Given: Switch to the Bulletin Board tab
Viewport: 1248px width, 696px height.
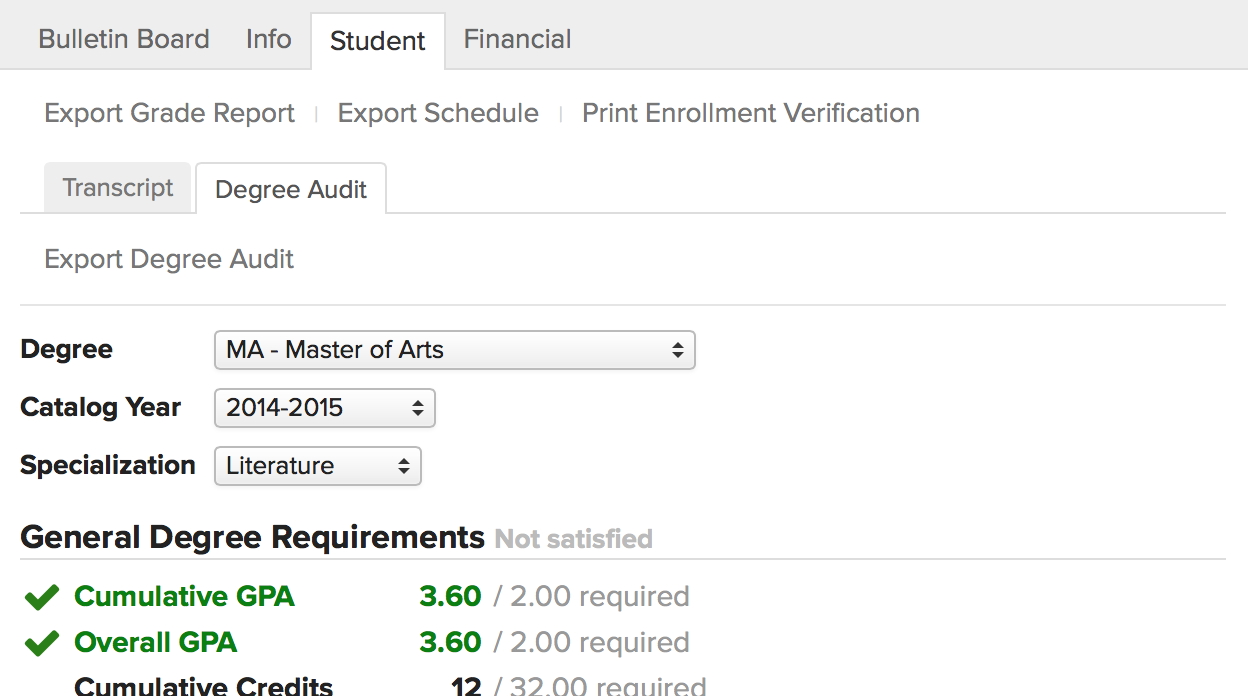Looking at the screenshot, I should pyautogui.click(x=124, y=39).
